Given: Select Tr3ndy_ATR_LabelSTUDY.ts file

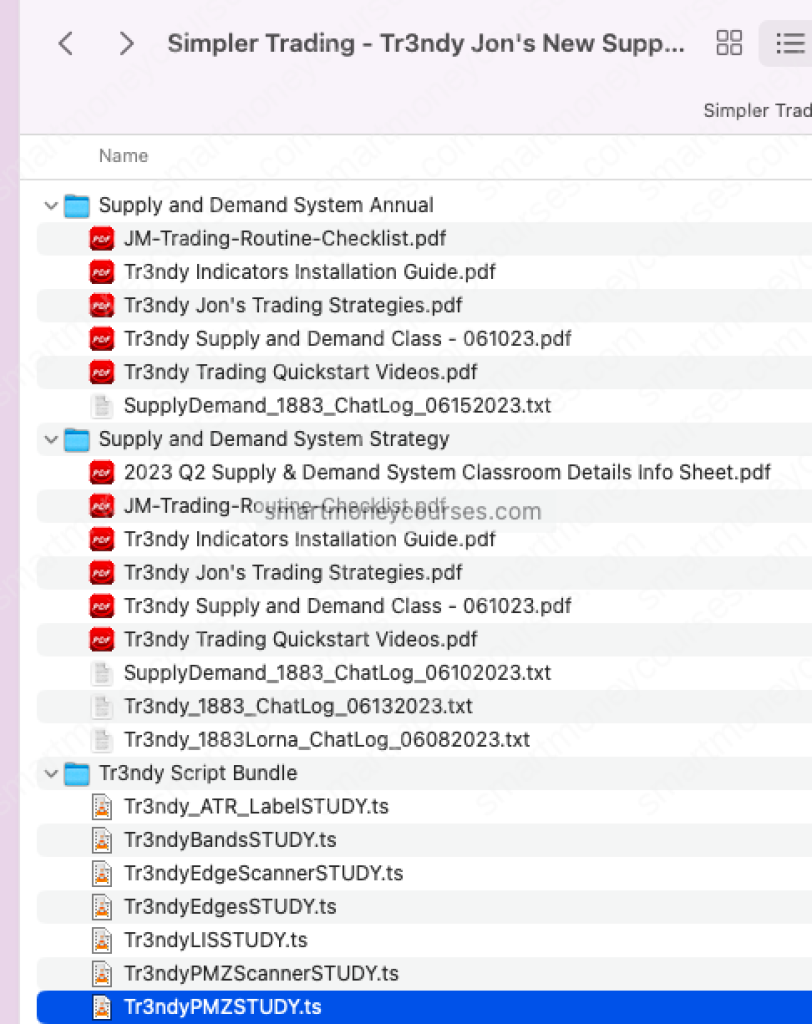Looking at the screenshot, I should pyautogui.click(x=256, y=806).
